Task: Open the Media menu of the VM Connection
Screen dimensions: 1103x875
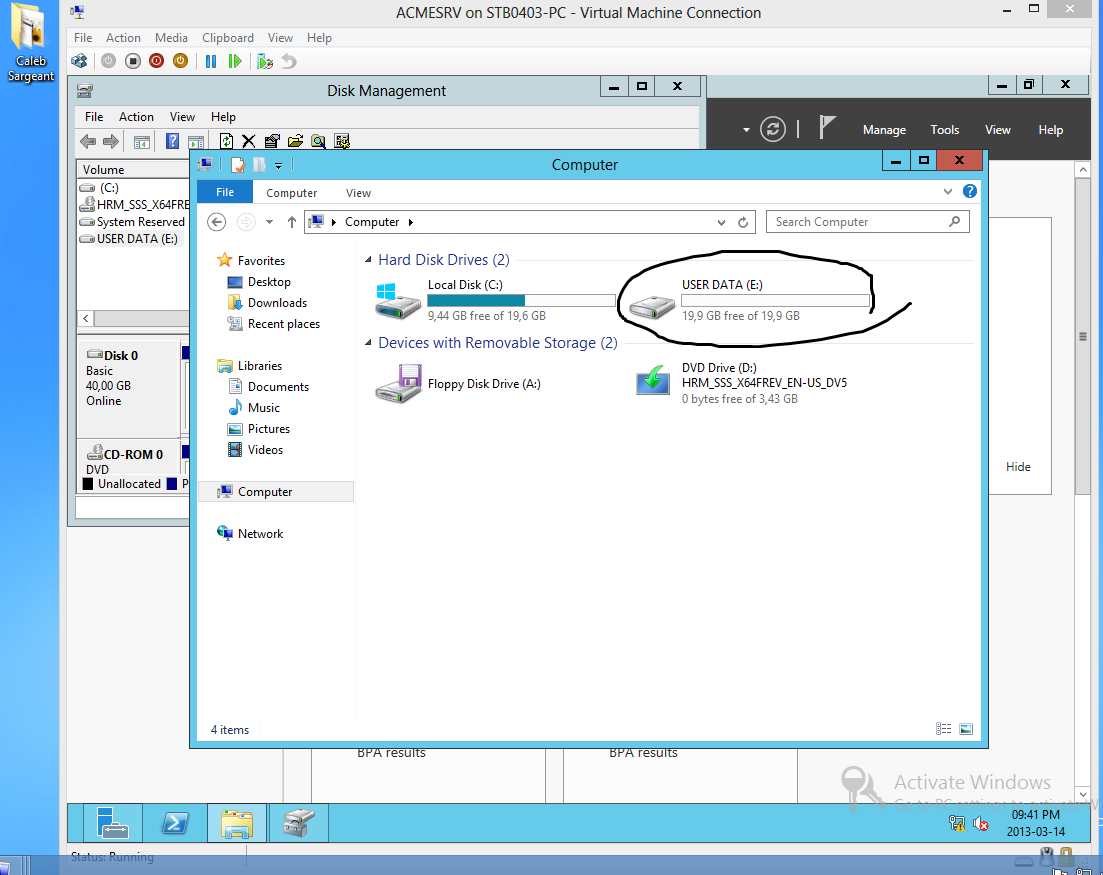Action: coord(171,38)
